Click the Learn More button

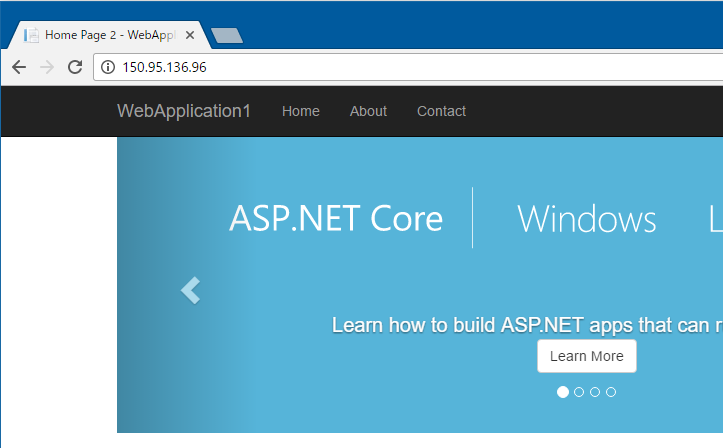587,356
